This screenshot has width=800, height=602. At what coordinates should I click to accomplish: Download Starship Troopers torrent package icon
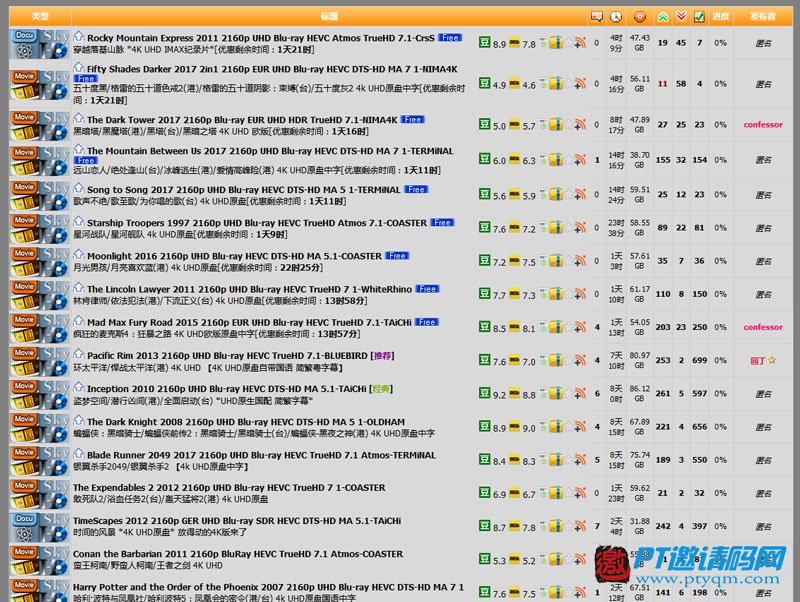pyautogui.click(x=555, y=228)
